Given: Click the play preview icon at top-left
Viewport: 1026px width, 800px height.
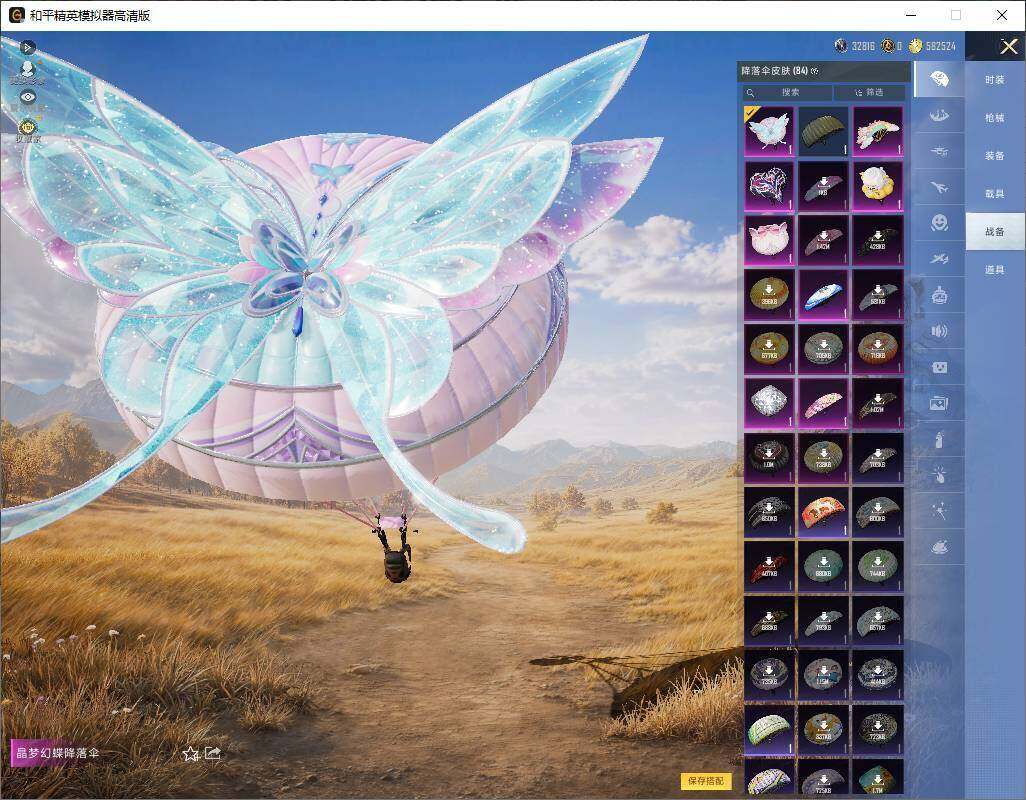Looking at the screenshot, I should [x=27, y=47].
